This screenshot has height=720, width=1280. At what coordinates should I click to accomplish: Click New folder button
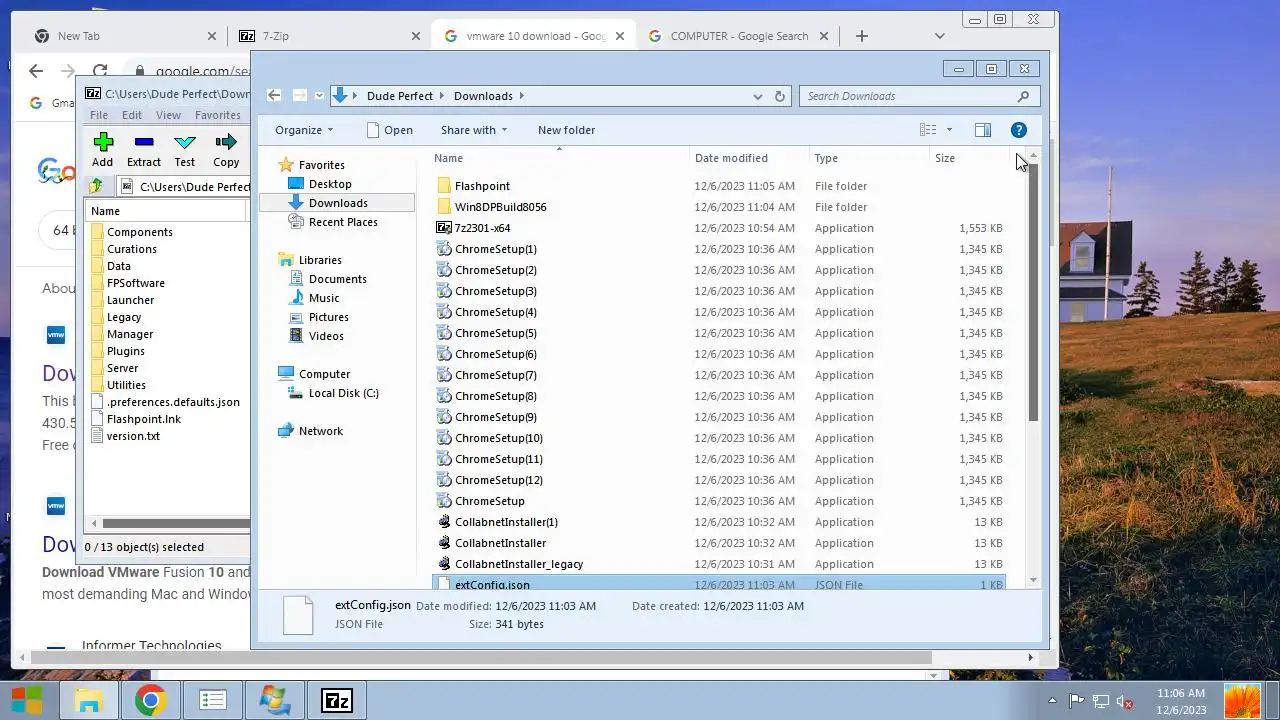click(x=566, y=130)
